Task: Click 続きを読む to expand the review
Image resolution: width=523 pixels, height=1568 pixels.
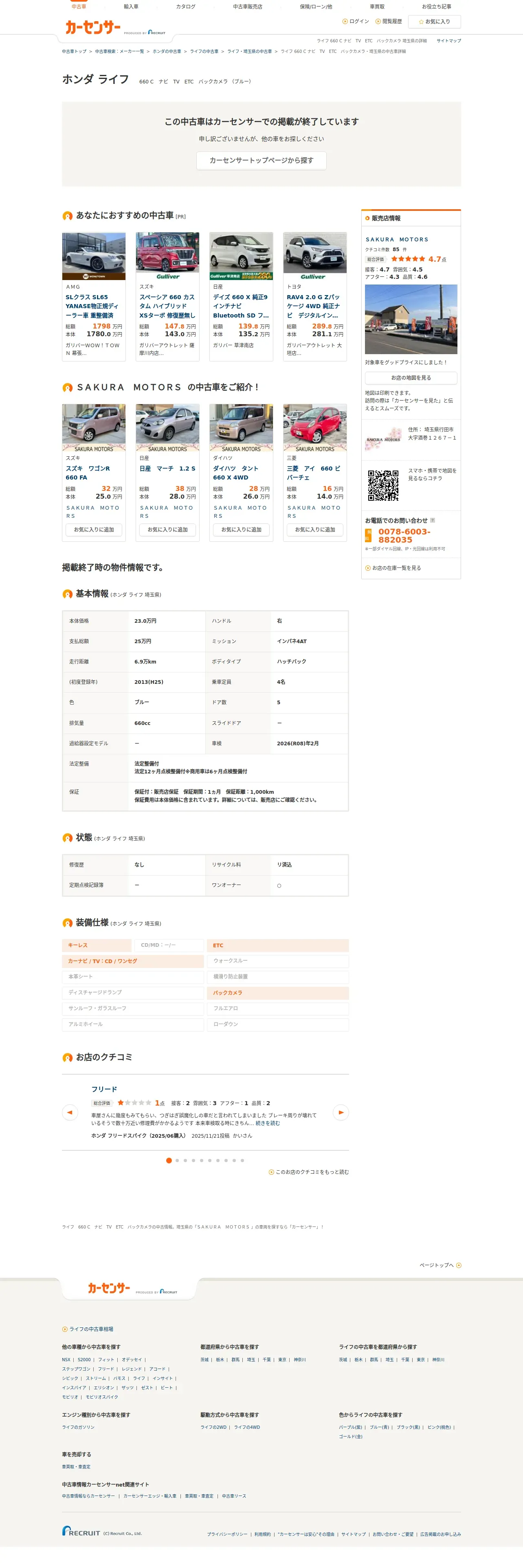Action: [x=267, y=1123]
